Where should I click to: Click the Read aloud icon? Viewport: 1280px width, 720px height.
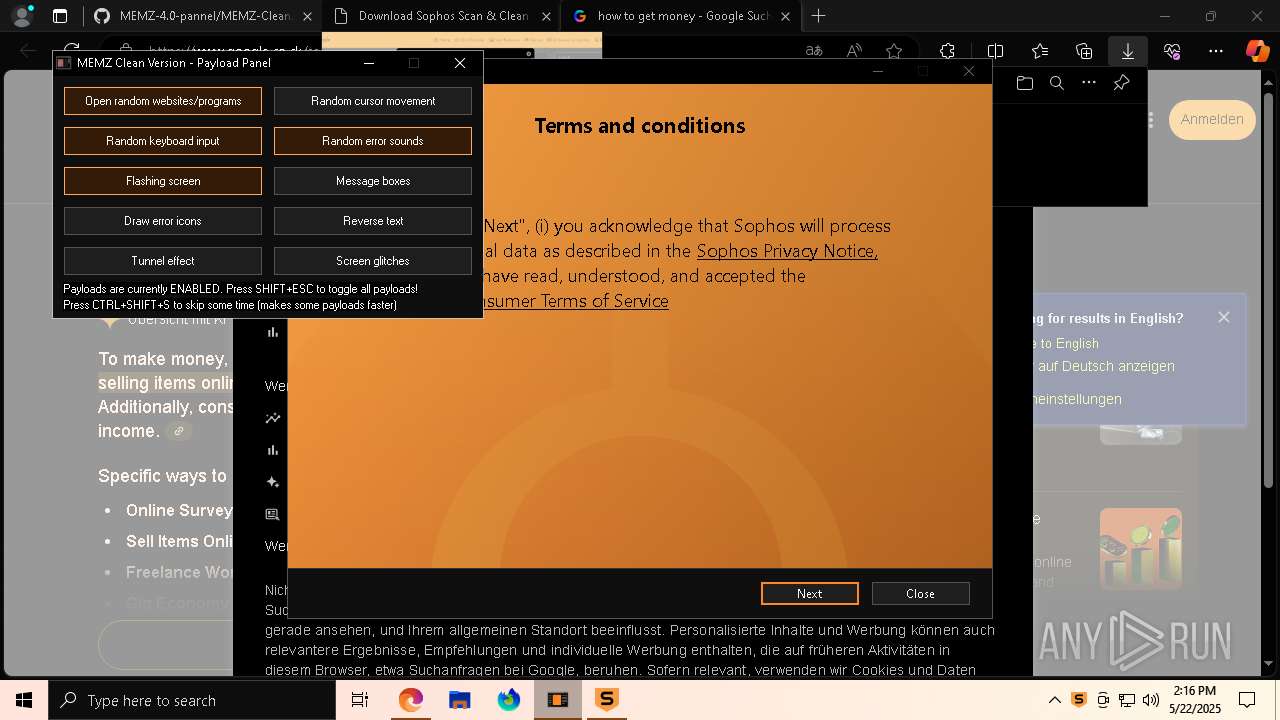click(854, 51)
